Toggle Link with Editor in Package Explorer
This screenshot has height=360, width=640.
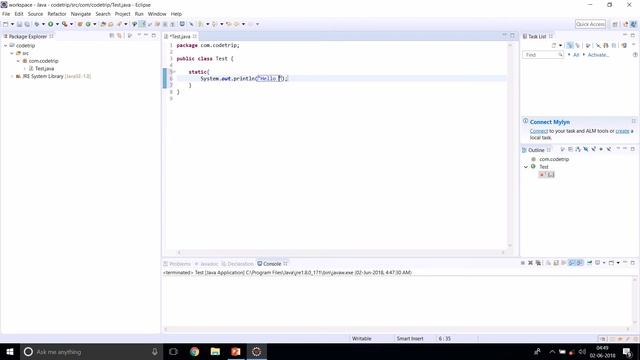click(x=120, y=36)
